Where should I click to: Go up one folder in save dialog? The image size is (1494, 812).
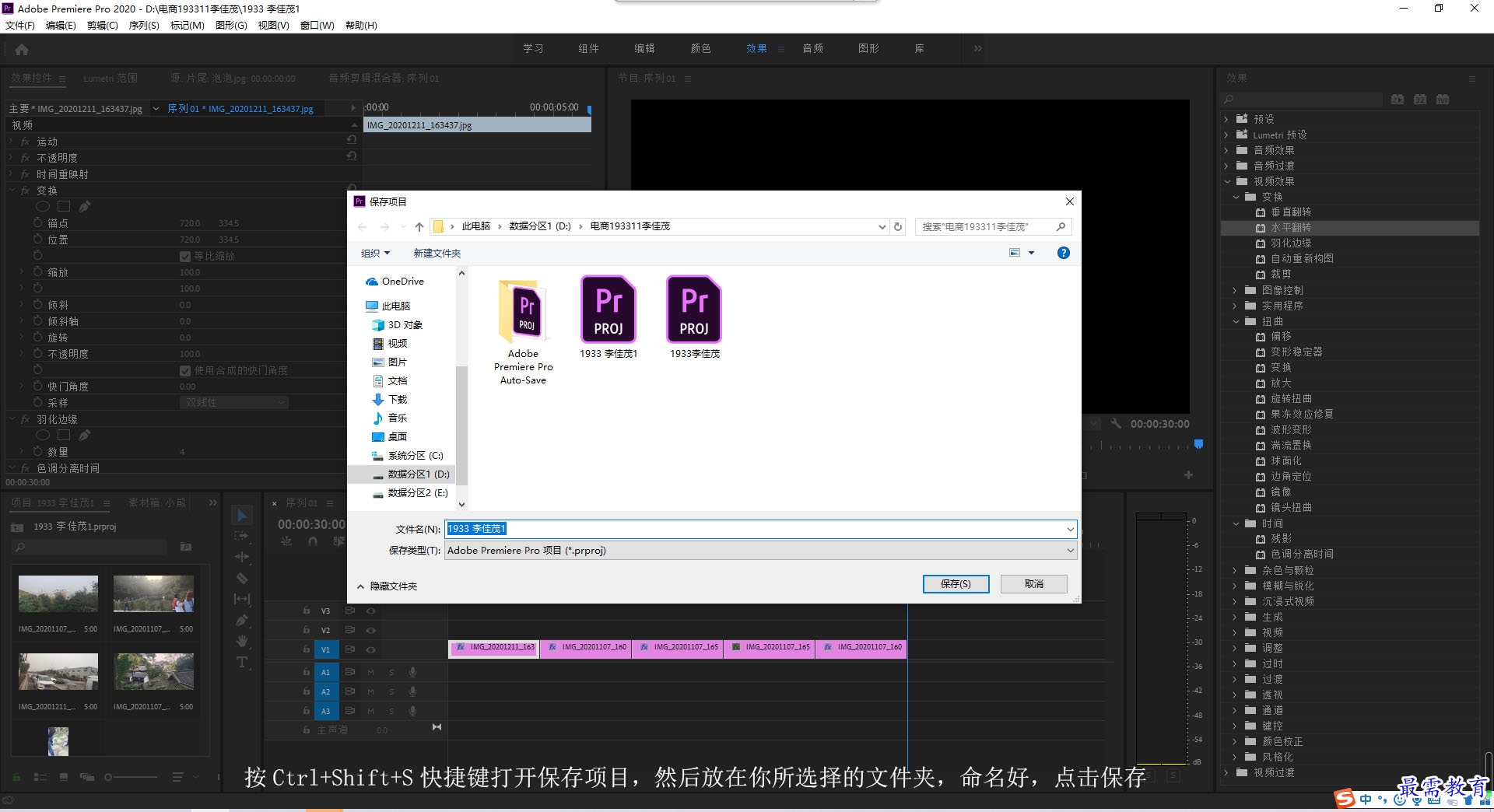pos(419,226)
